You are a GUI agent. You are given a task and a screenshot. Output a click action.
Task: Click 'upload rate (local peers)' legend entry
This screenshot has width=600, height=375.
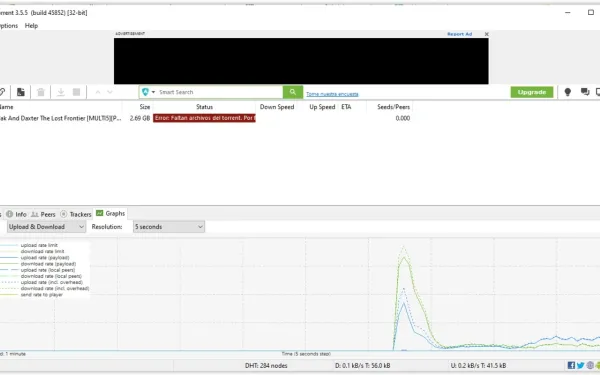pyautogui.click(x=48, y=270)
